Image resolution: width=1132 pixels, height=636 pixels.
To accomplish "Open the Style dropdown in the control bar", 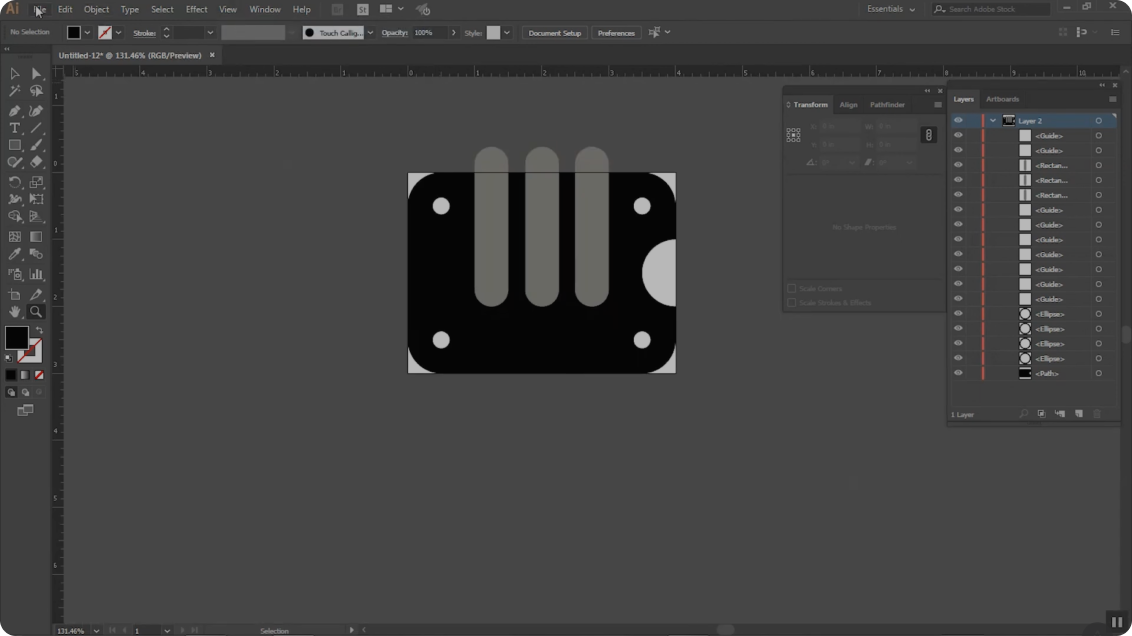I will tap(507, 32).
